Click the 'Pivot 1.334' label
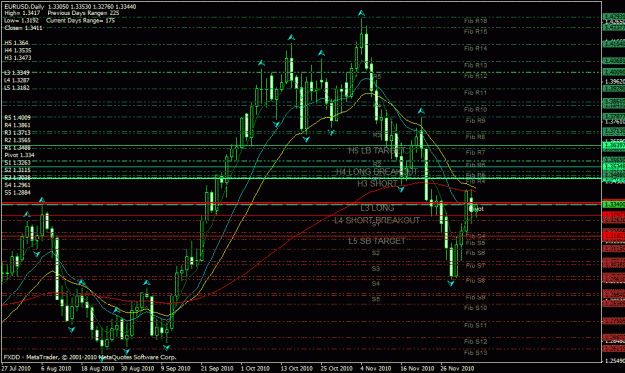Screen dimensions: 625x373 tap(20, 155)
